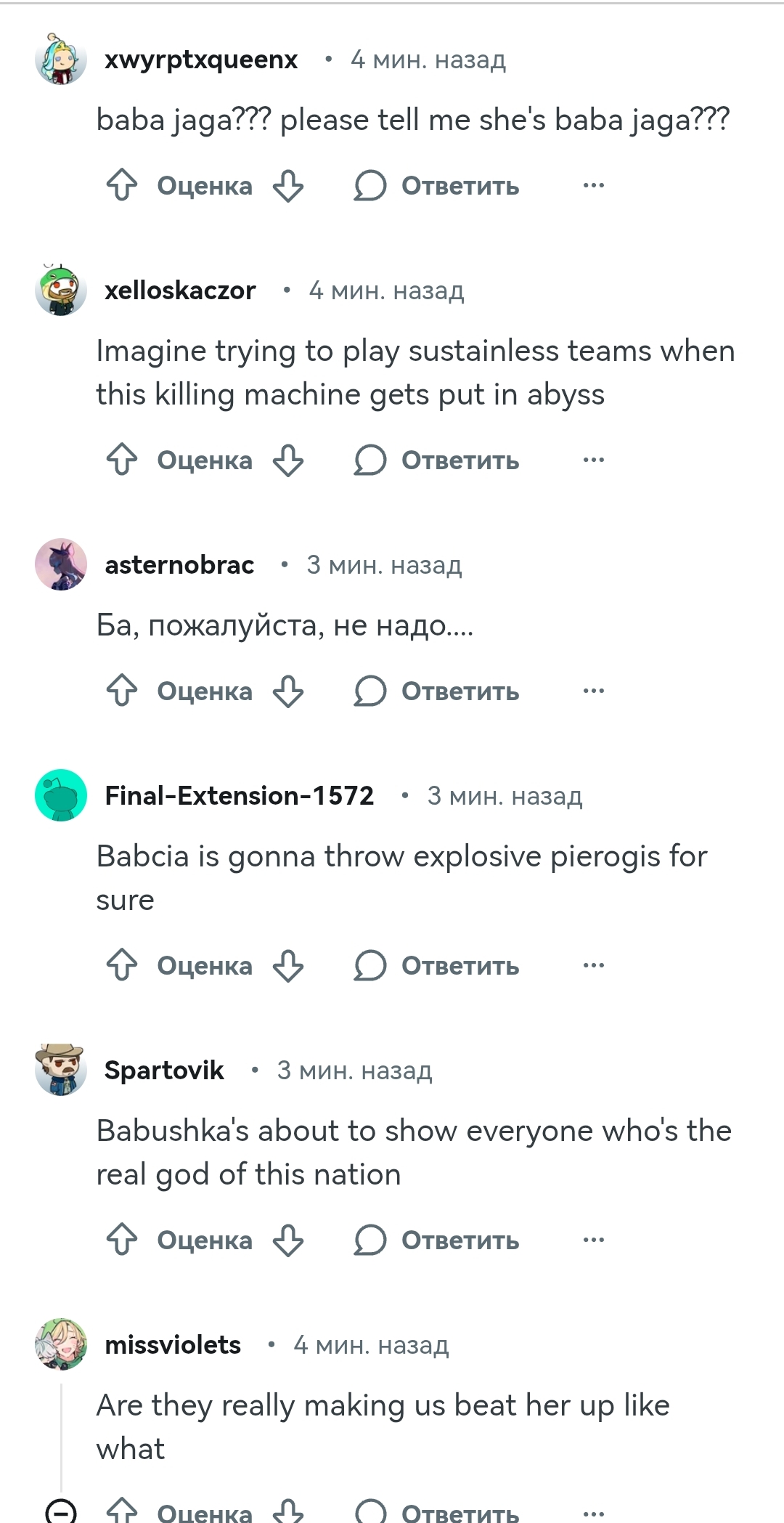
Task: Downvote Spartovik's Babushka comment
Action: 288,1240
